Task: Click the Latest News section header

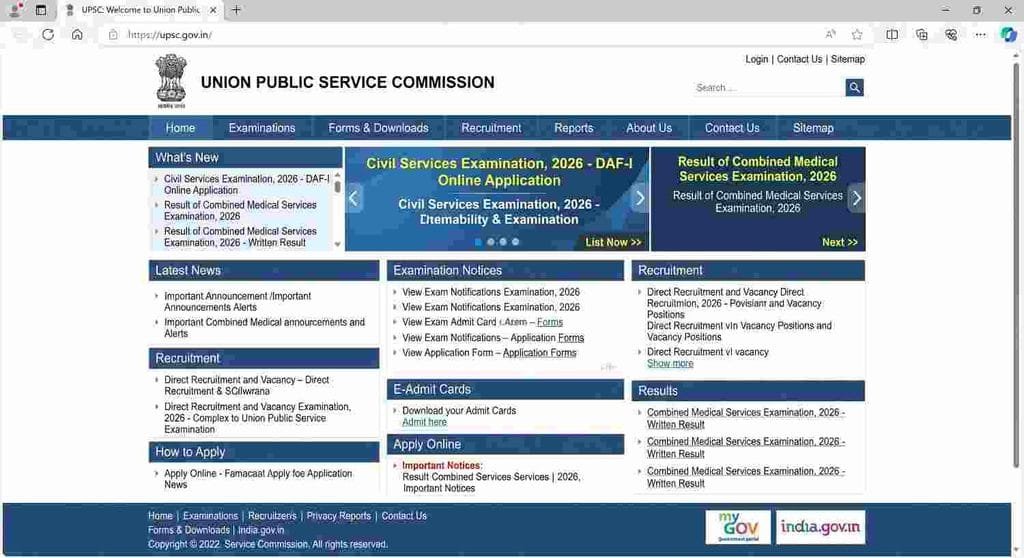Action: pyautogui.click(x=264, y=271)
